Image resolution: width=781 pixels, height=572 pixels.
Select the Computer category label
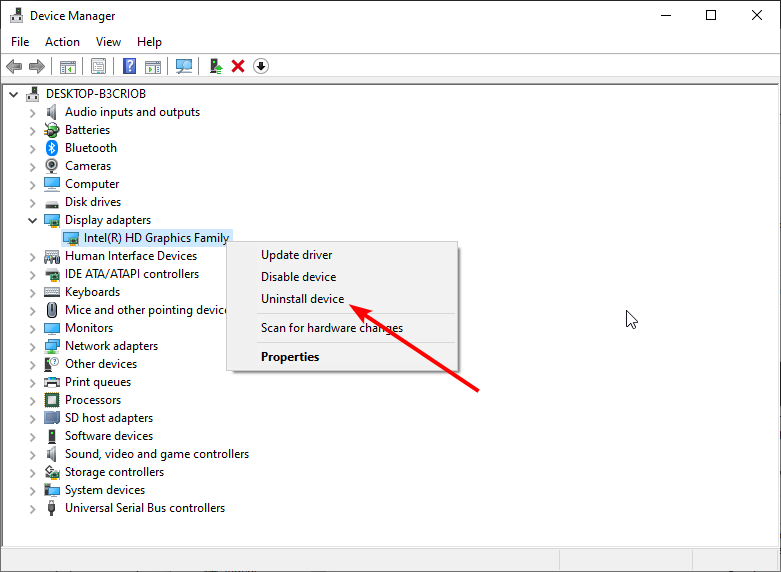pos(92,184)
